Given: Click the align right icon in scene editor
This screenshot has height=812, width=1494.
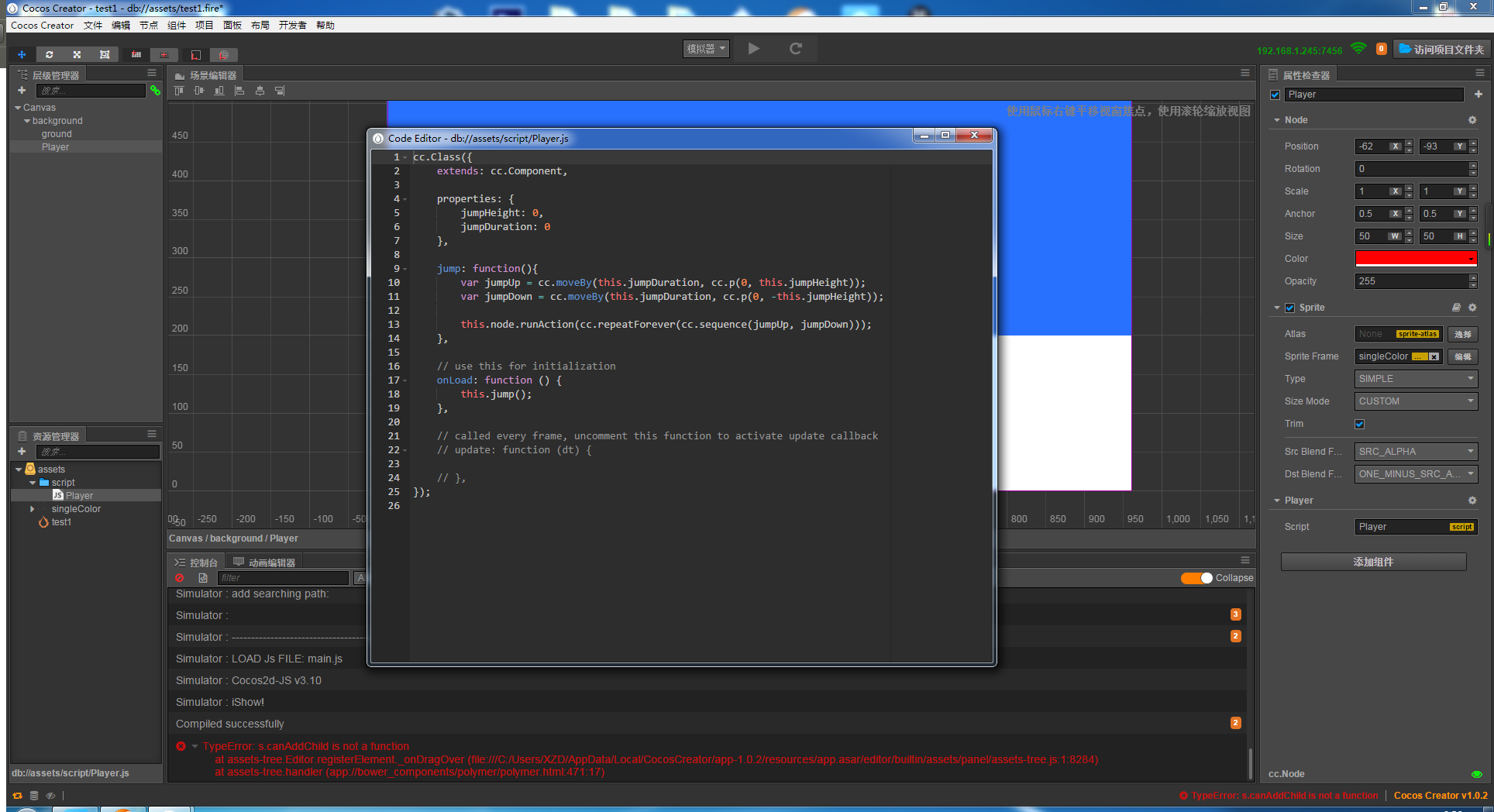Looking at the screenshot, I should (280, 91).
